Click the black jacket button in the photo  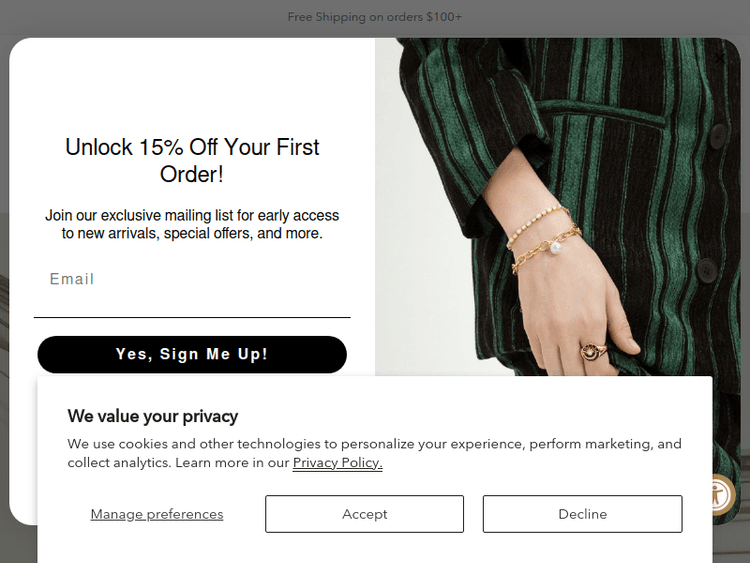707,270
